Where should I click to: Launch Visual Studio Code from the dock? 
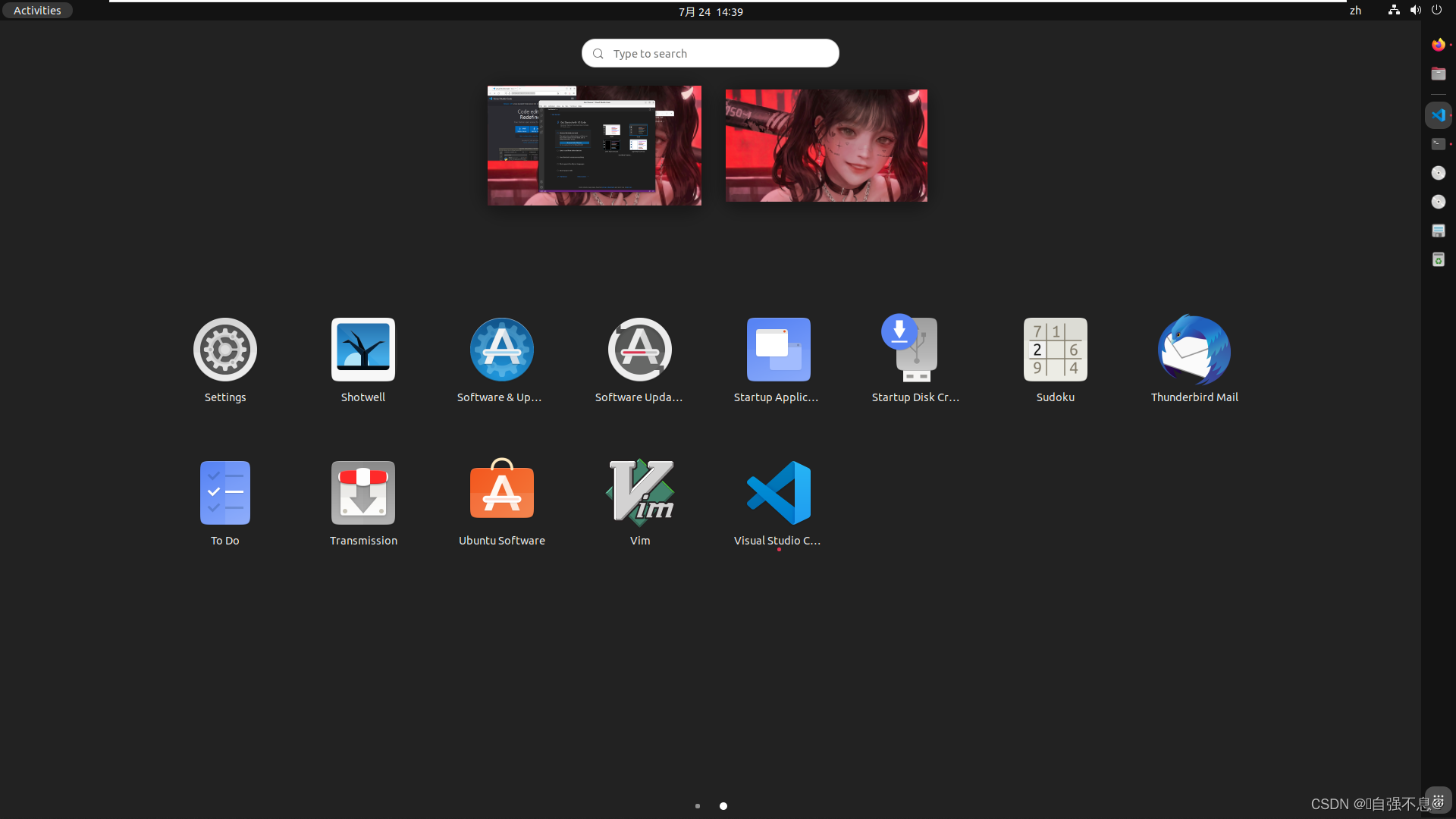pyautogui.click(x=1439, y=115)
